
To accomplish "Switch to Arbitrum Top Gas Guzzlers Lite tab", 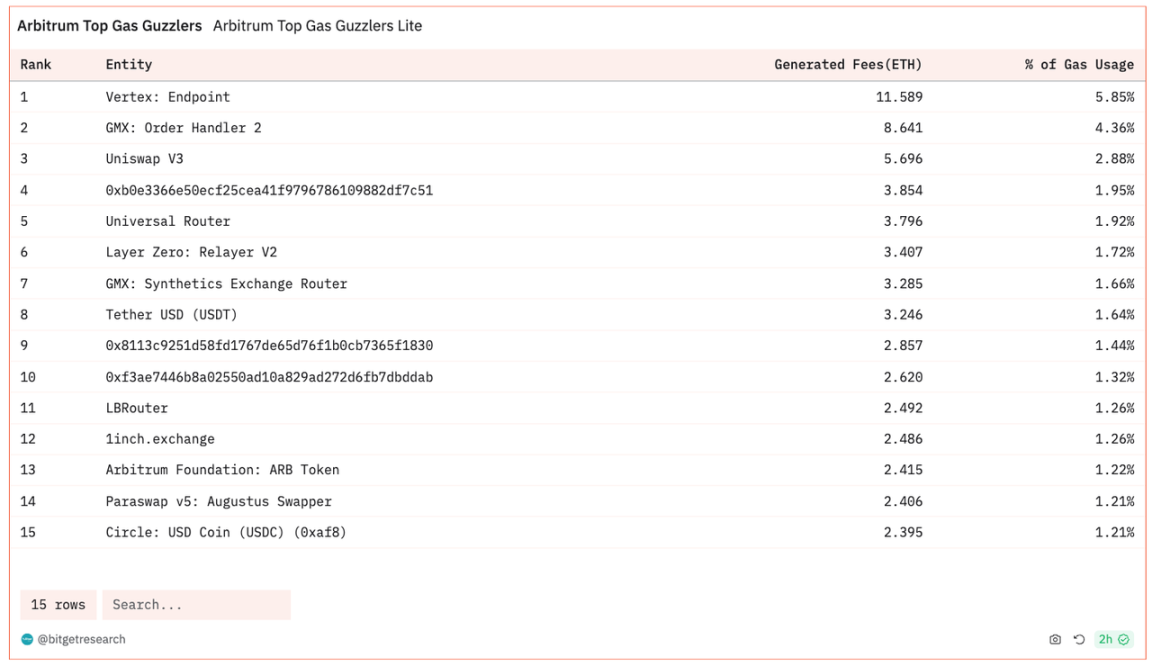I will [317, 26].
